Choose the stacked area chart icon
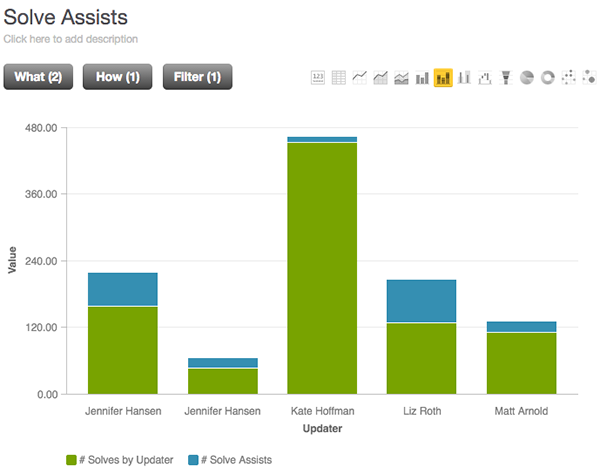 point(401,77)
